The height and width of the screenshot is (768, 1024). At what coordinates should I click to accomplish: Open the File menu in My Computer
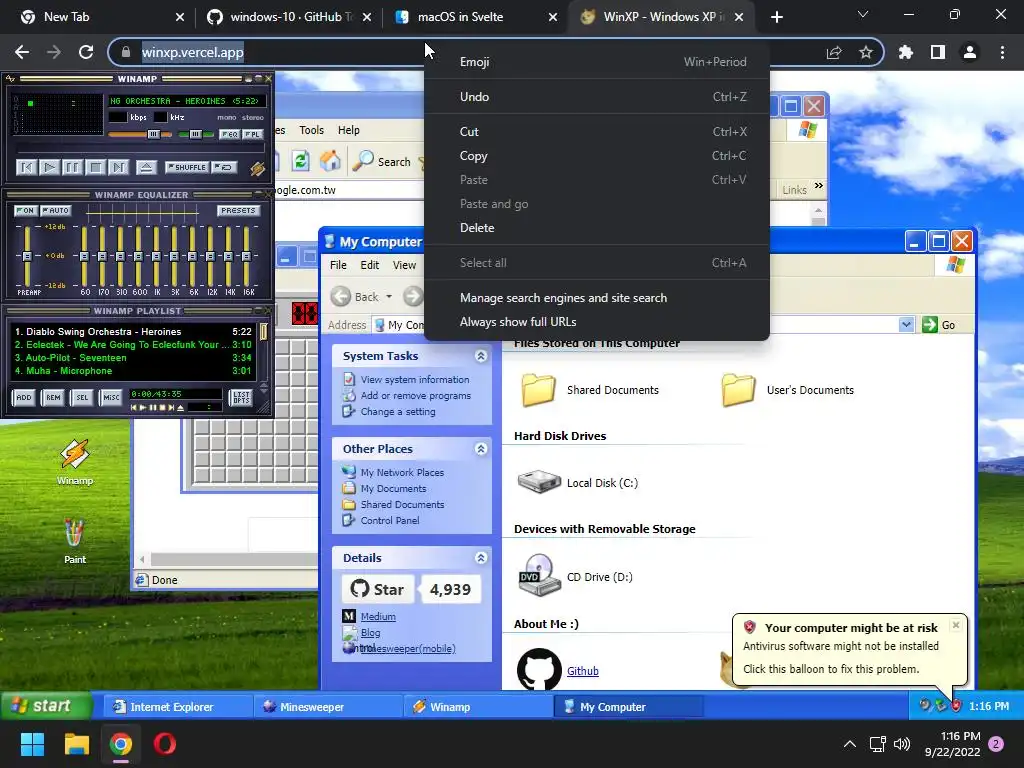click(x=338, y=265)
